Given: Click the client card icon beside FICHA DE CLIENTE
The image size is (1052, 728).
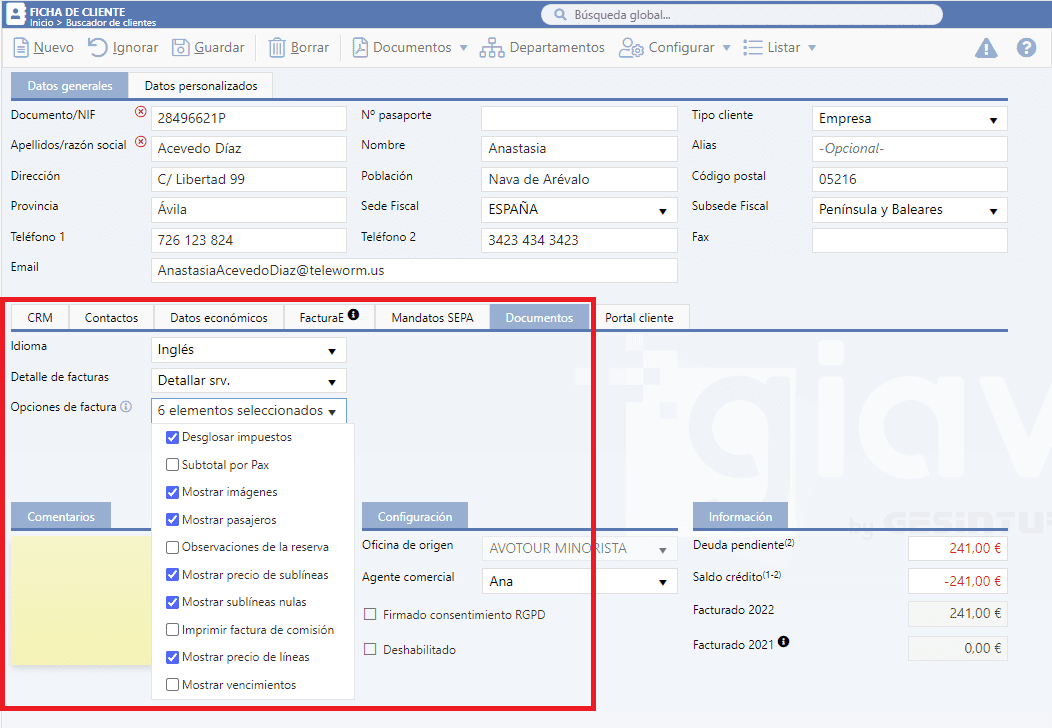Looking at the screenshot, I should 15,14.
